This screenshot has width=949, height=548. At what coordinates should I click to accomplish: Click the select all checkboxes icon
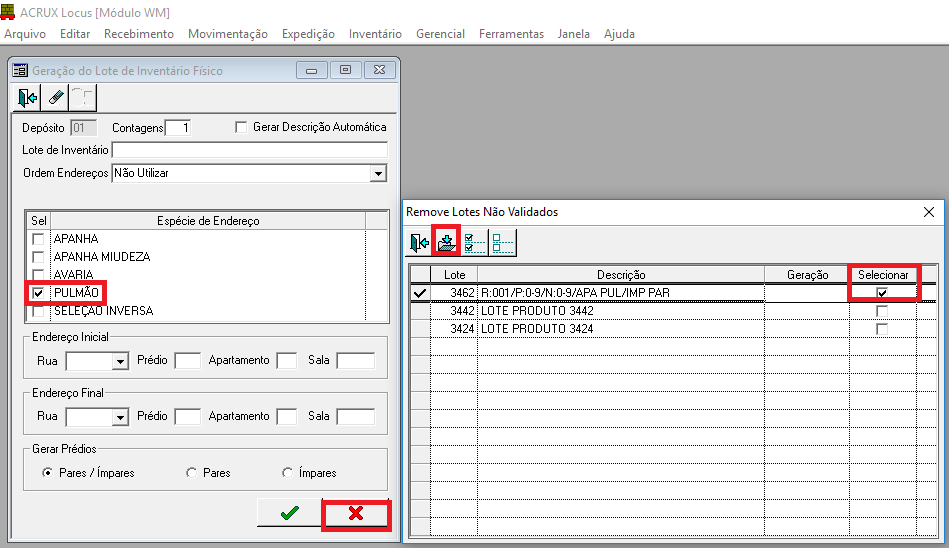coord(474,243)
